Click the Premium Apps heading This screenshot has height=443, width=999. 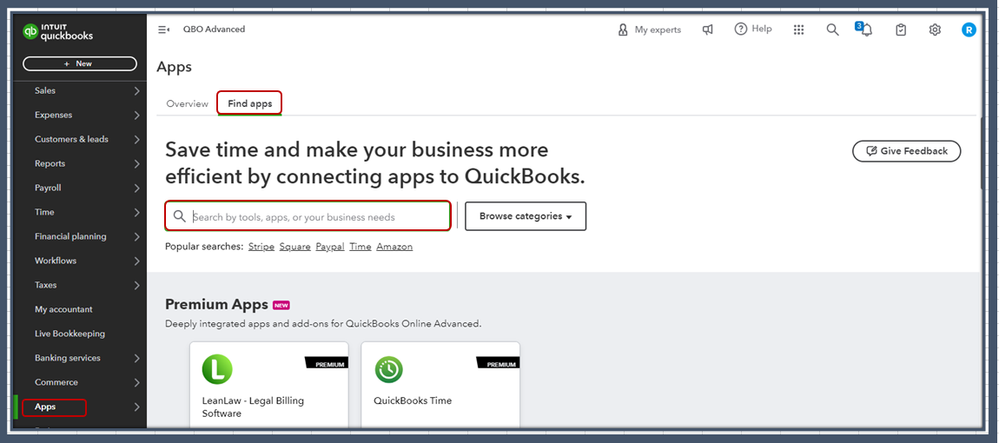[217, 305]
